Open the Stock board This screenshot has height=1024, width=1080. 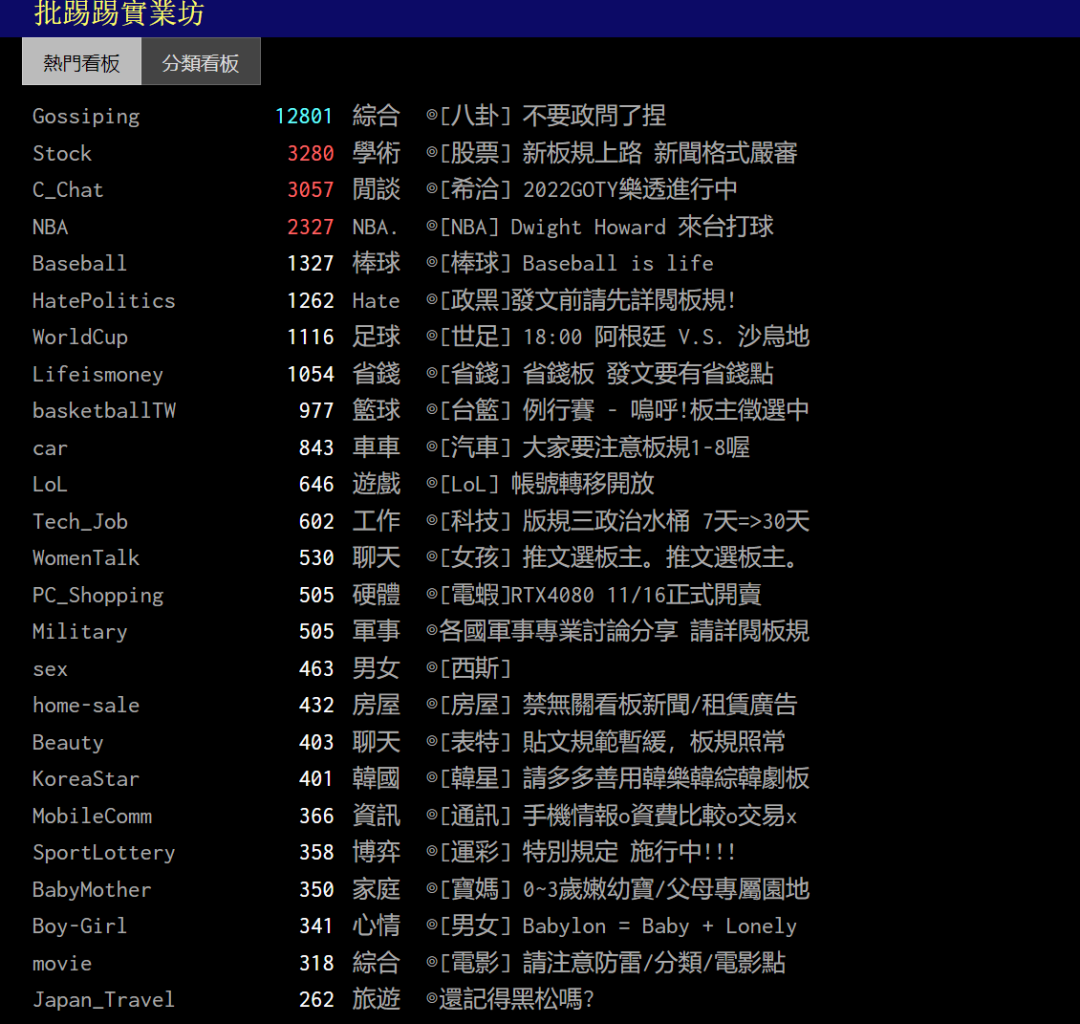pyautogui.click(x=62, y=153)
